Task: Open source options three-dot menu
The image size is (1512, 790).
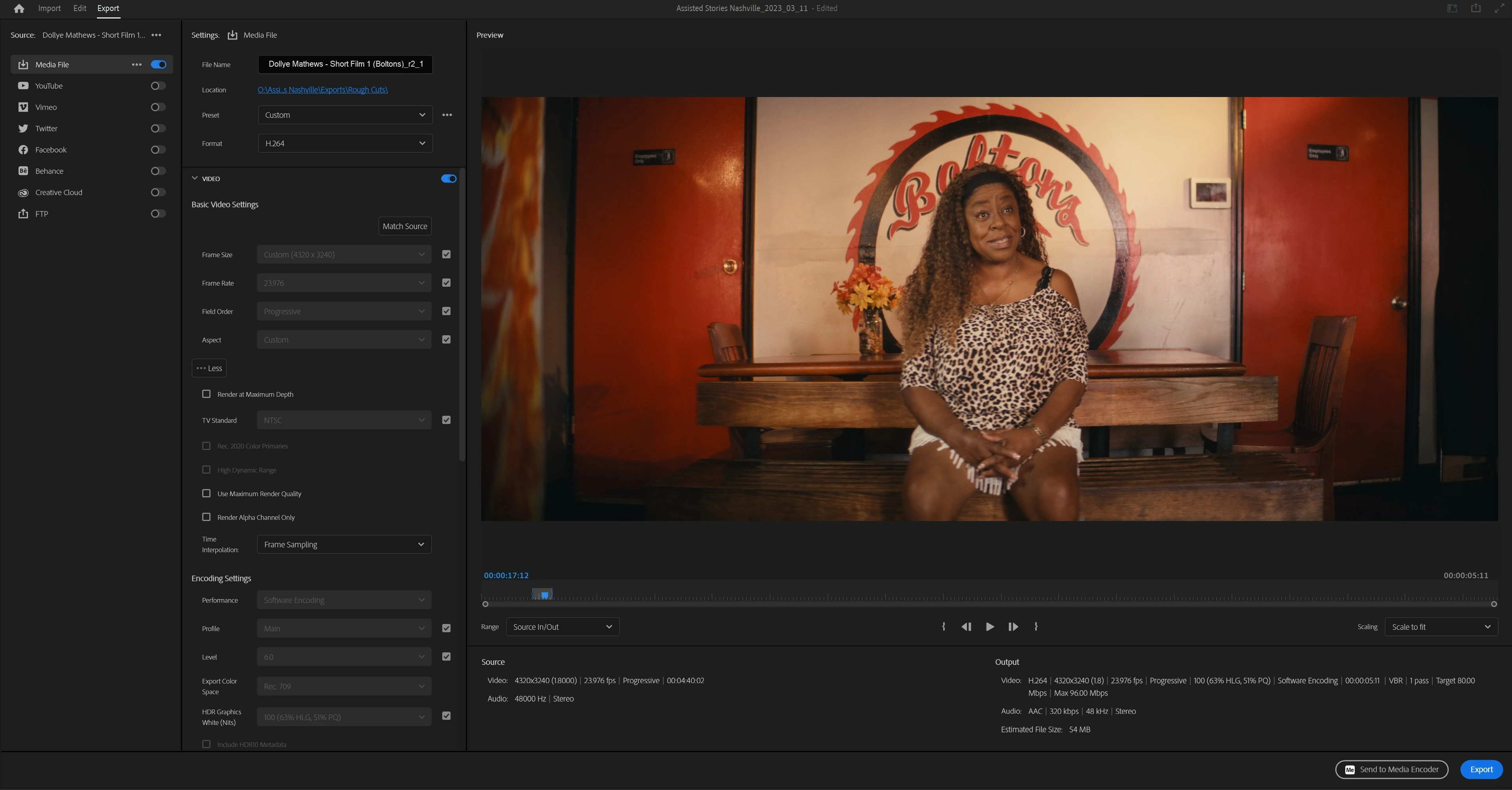Action: pyautogui.click(x=156, y=35)
